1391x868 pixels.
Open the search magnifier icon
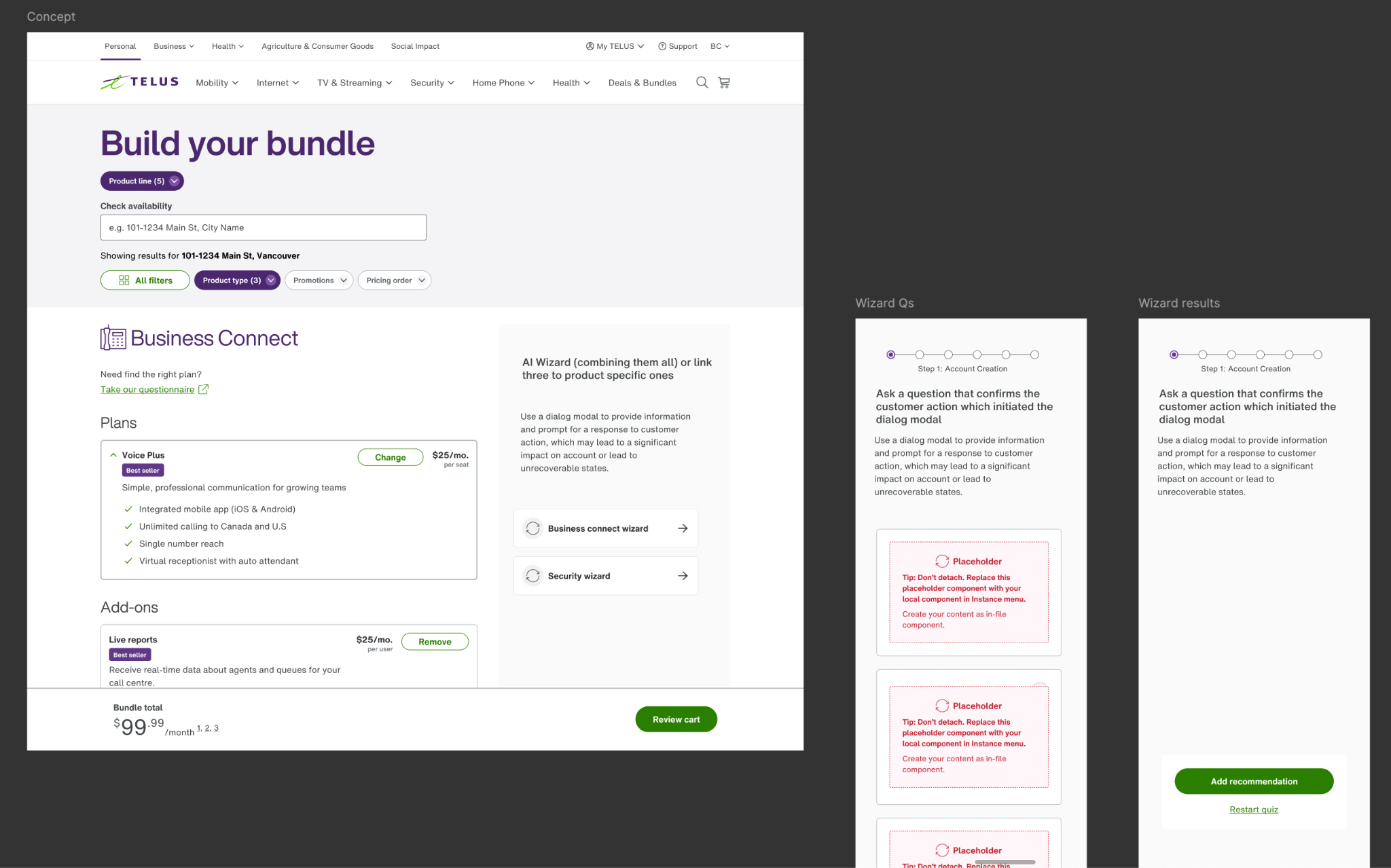(x=702, y=82)
